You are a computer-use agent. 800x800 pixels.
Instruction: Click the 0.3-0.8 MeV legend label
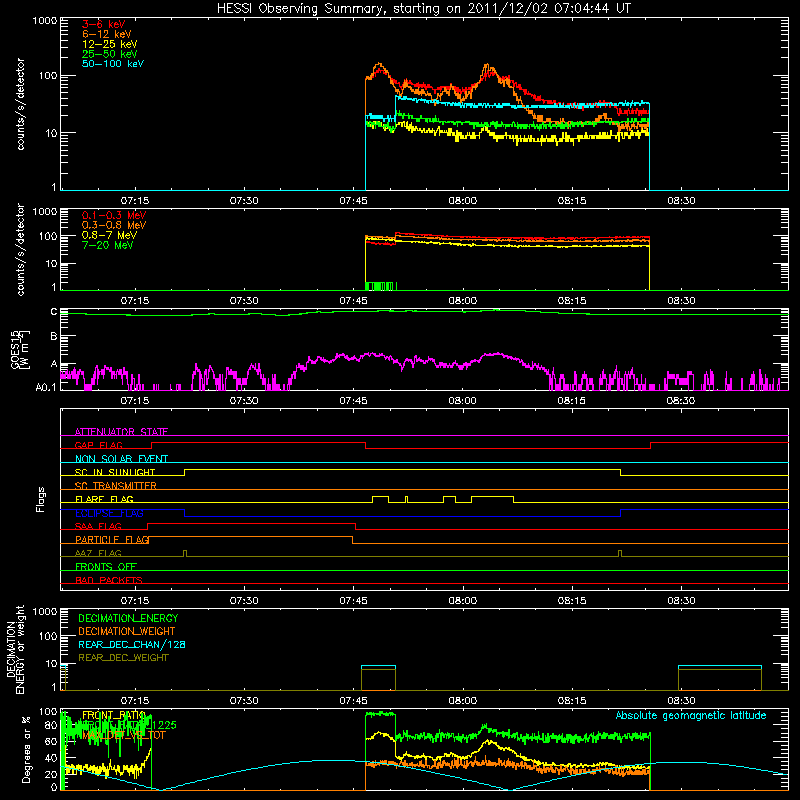[114, 225]
